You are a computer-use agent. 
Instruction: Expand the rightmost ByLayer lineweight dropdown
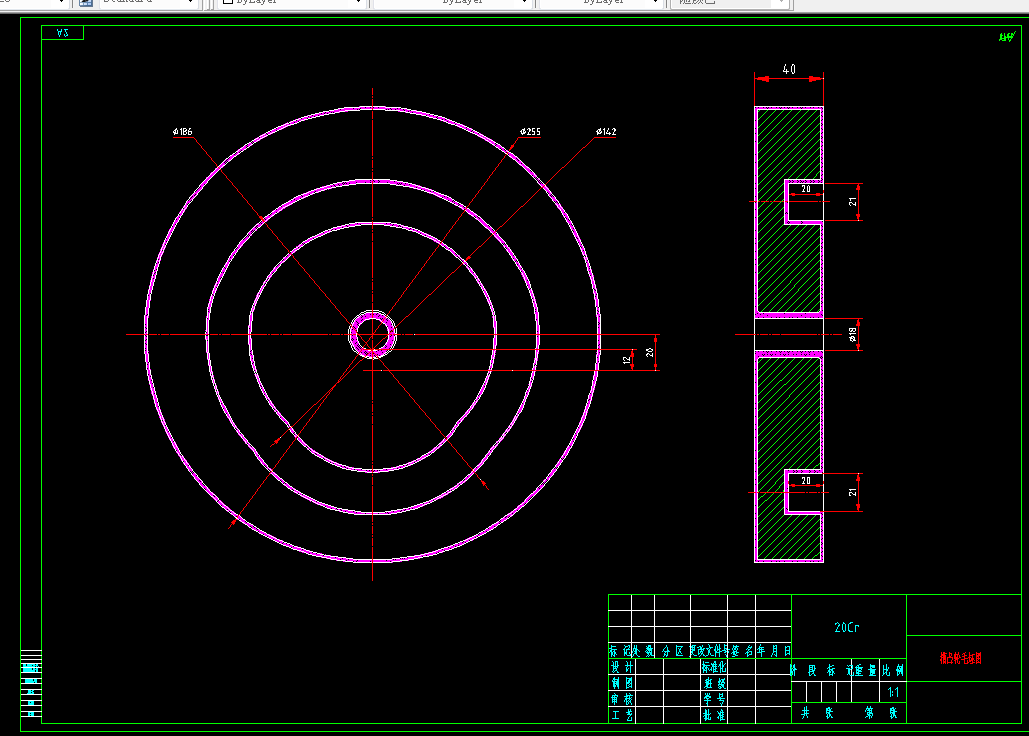tap(653, 3)
